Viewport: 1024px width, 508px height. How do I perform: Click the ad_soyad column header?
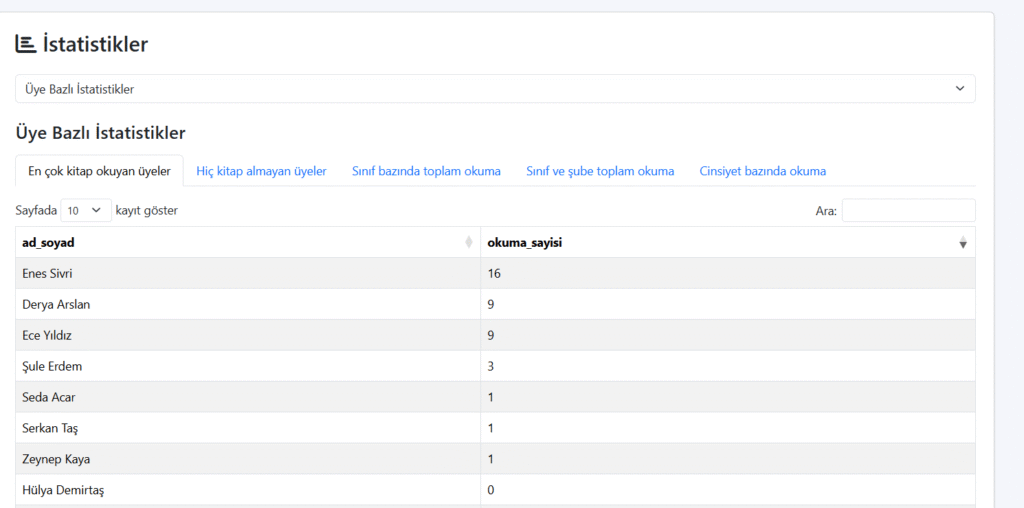click(49, 242)
